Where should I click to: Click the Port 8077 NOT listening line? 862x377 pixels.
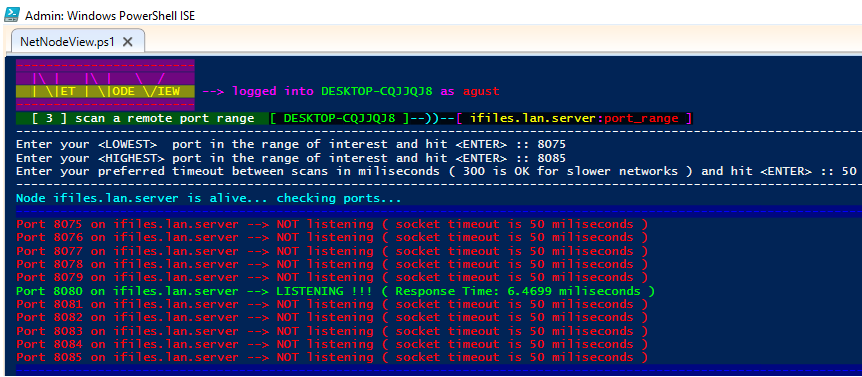point(332,251)
